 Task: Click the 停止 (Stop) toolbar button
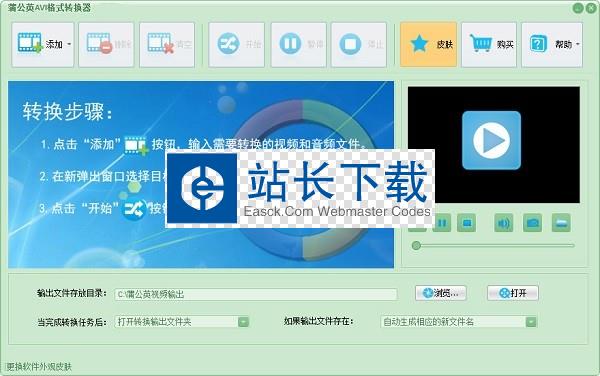359,44
